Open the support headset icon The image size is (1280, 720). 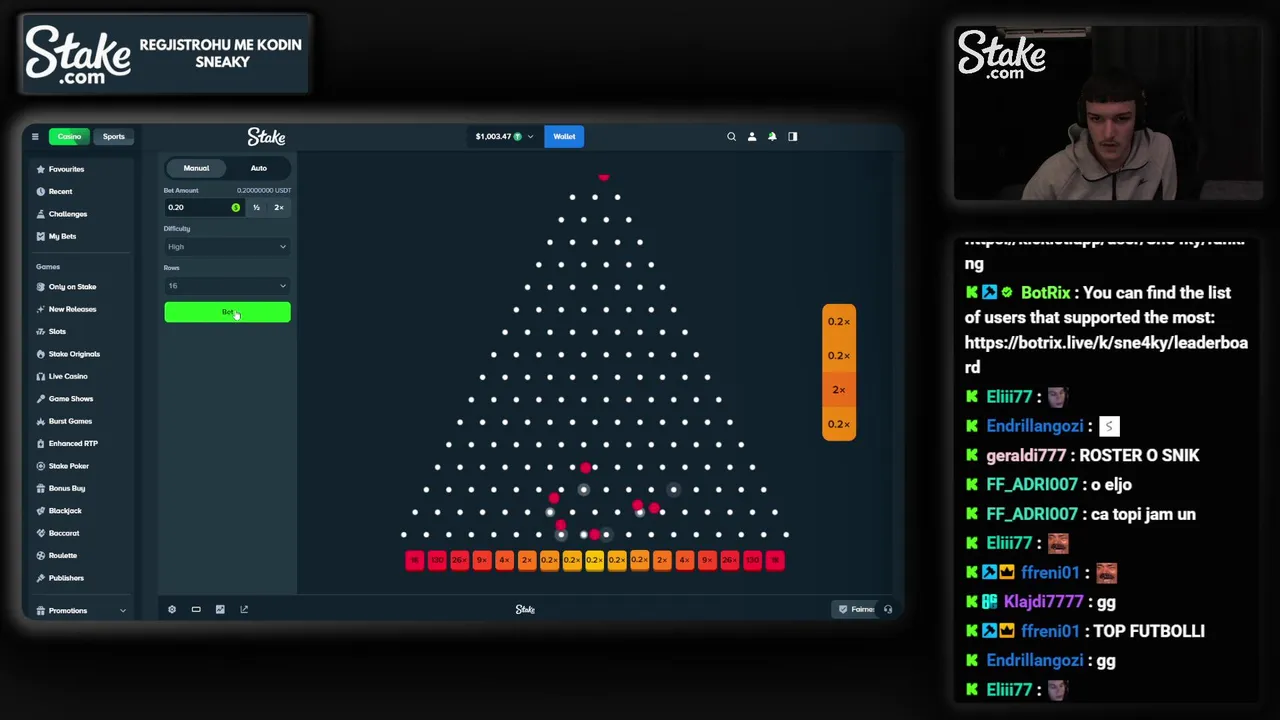(887, 609)
